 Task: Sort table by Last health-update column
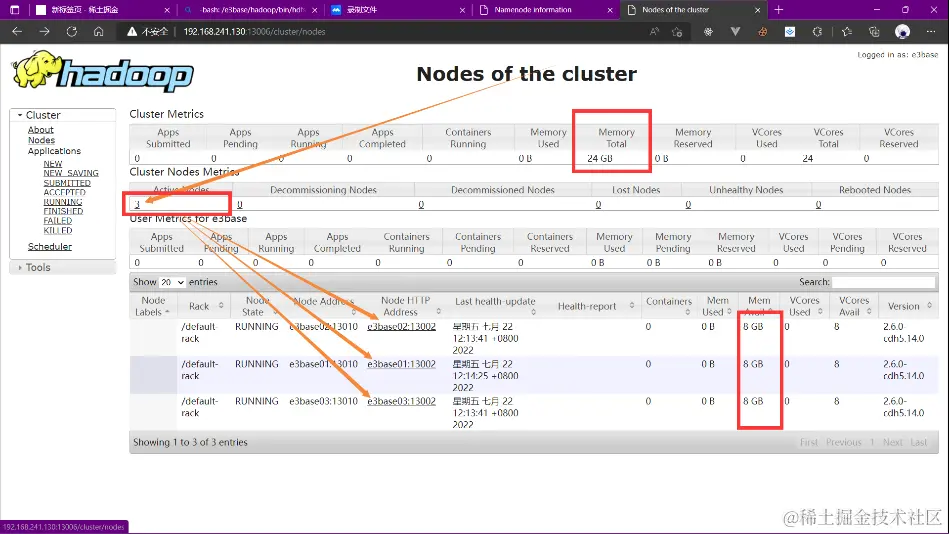pyautogui.click(x=495, y=306)
